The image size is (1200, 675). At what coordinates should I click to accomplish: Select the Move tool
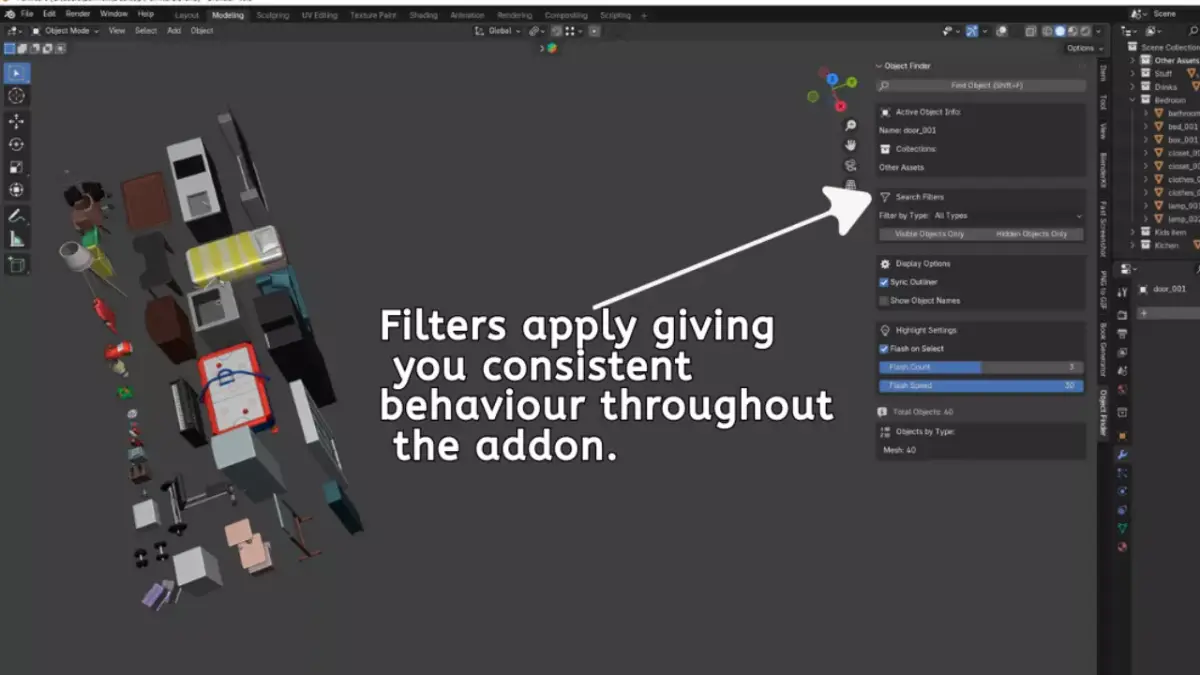[17, 121]
